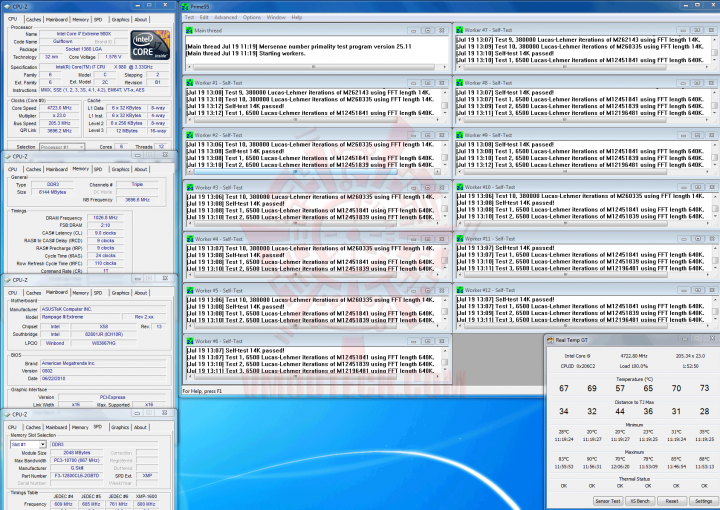Open the Options menu in Prime95
720x510 pixels.
pos(251,17)
